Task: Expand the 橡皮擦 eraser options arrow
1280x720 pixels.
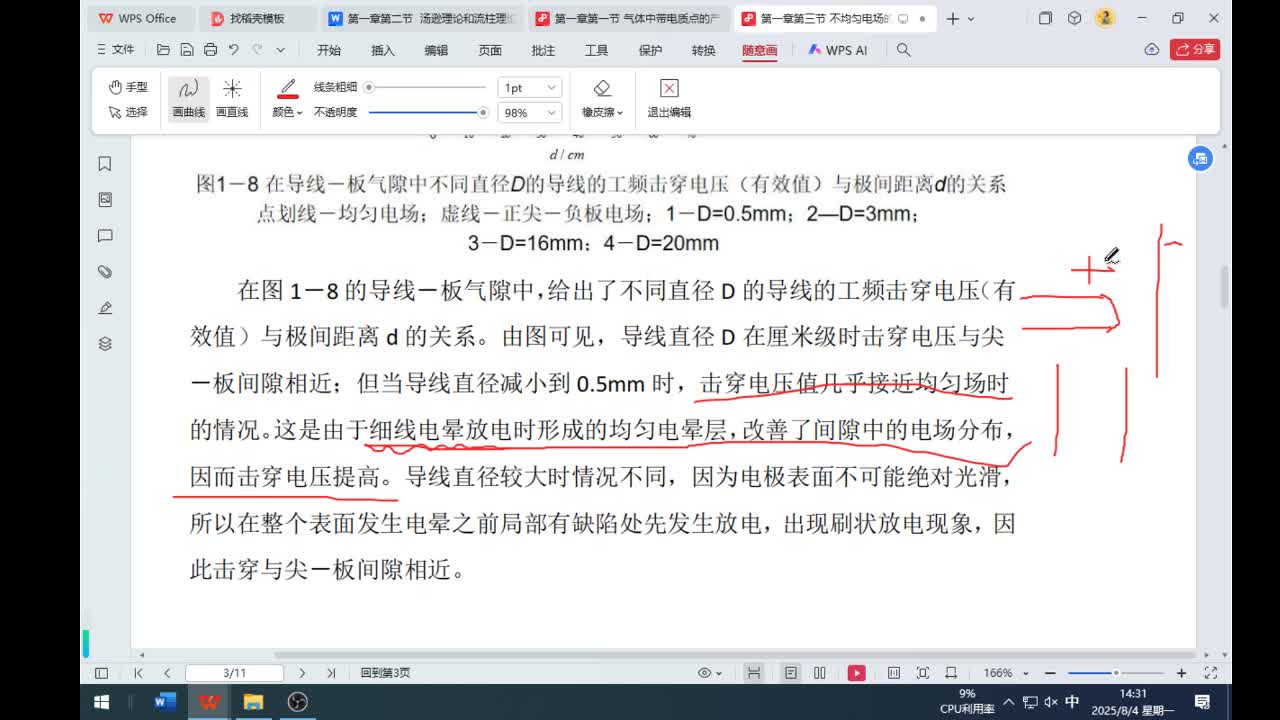Action: tap(620, 113)
